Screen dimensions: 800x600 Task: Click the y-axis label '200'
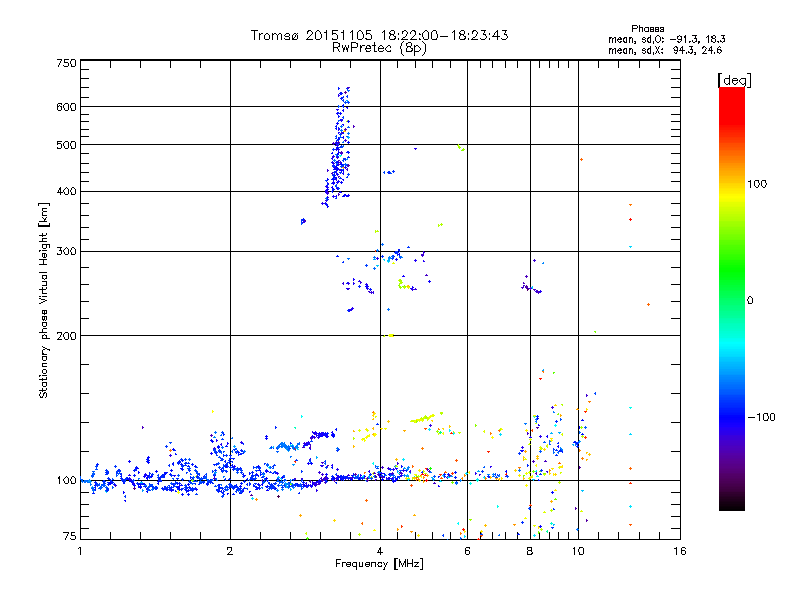(x=66, y=336)
